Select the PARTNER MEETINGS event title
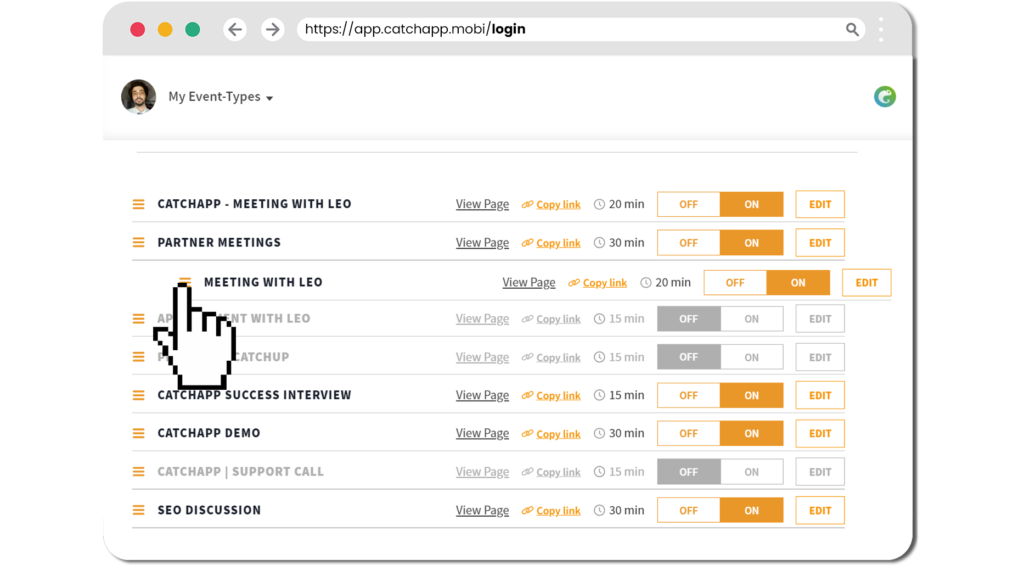Screen dimensions: 1024x565 coord(219,242)
